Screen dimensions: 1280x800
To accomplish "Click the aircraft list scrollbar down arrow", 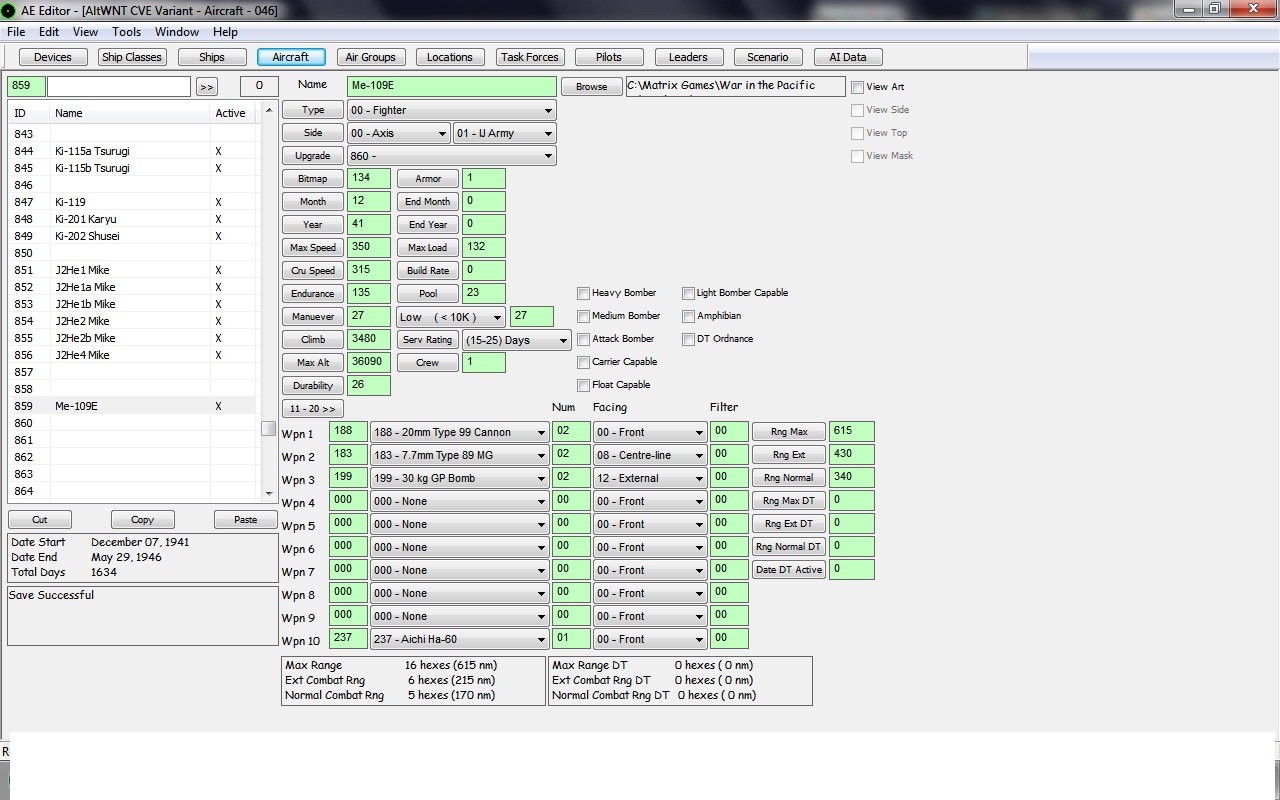I will [x=268, y=493].
